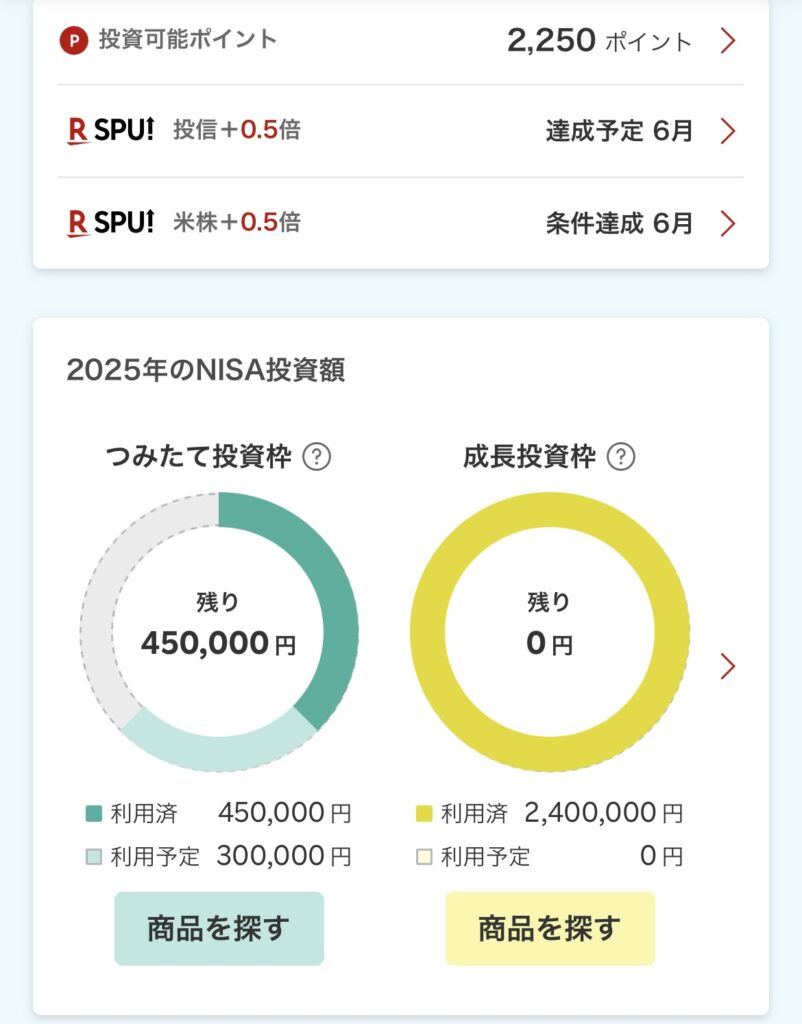The width and height of the screenshot is (802, 1024).
Task: Click the SPU logo beside 米株+0.5倍
Action: pos(110,222)
